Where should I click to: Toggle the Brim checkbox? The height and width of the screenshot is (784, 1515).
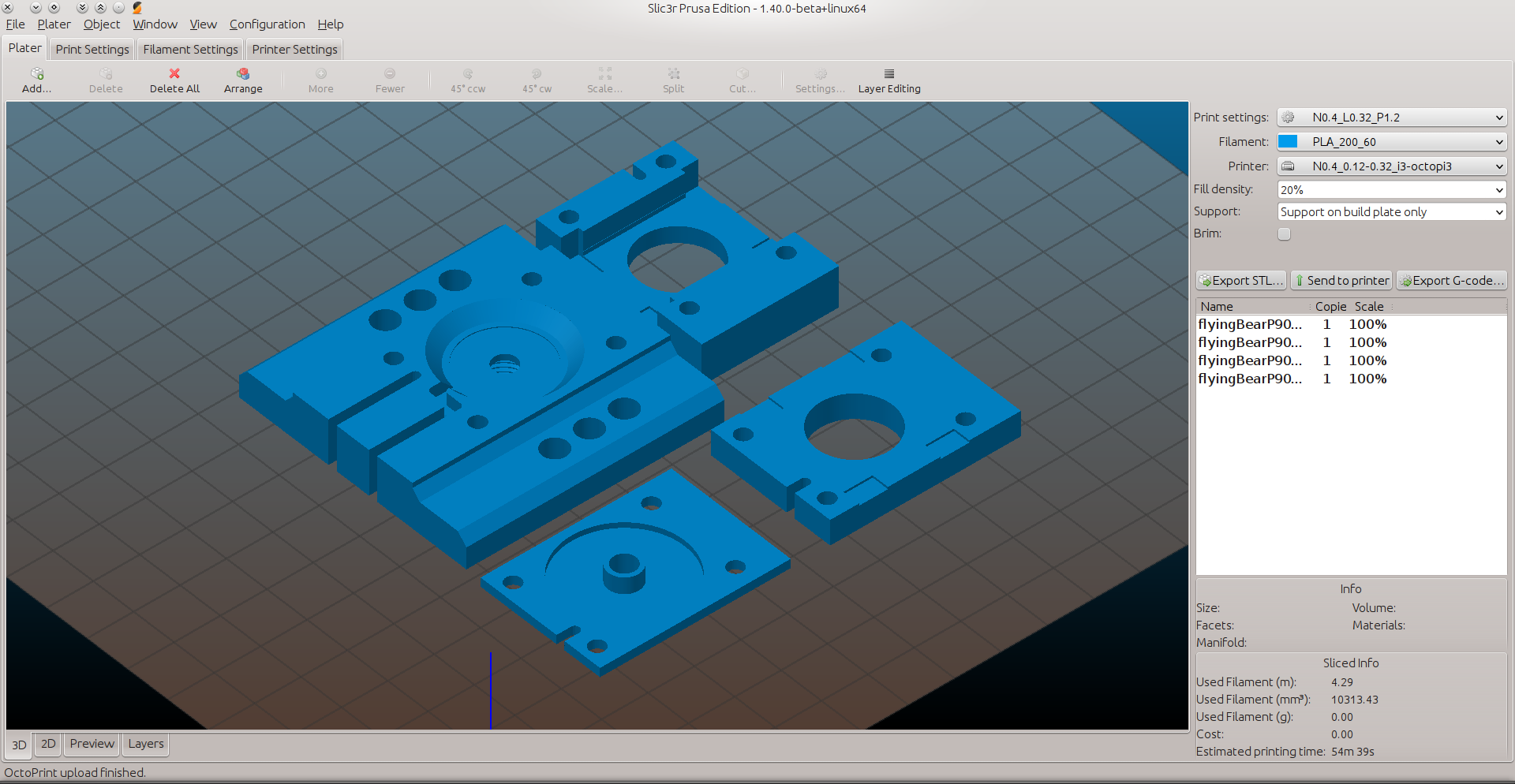(x=1285, y=233)
